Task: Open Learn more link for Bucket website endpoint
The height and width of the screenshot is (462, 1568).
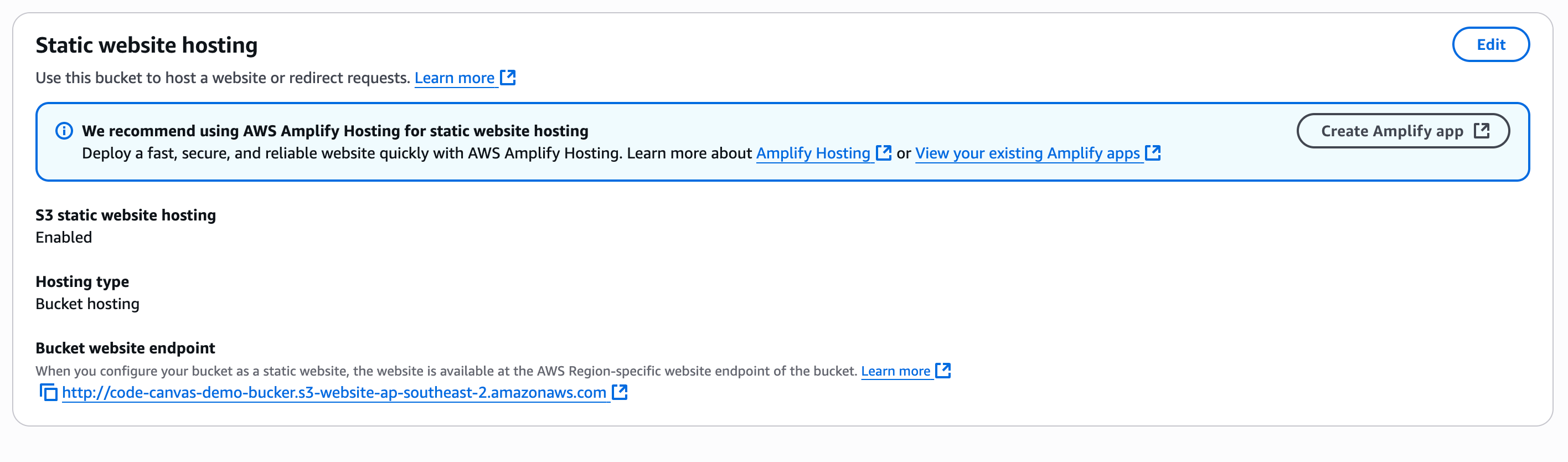Action: tap(895, 371)
